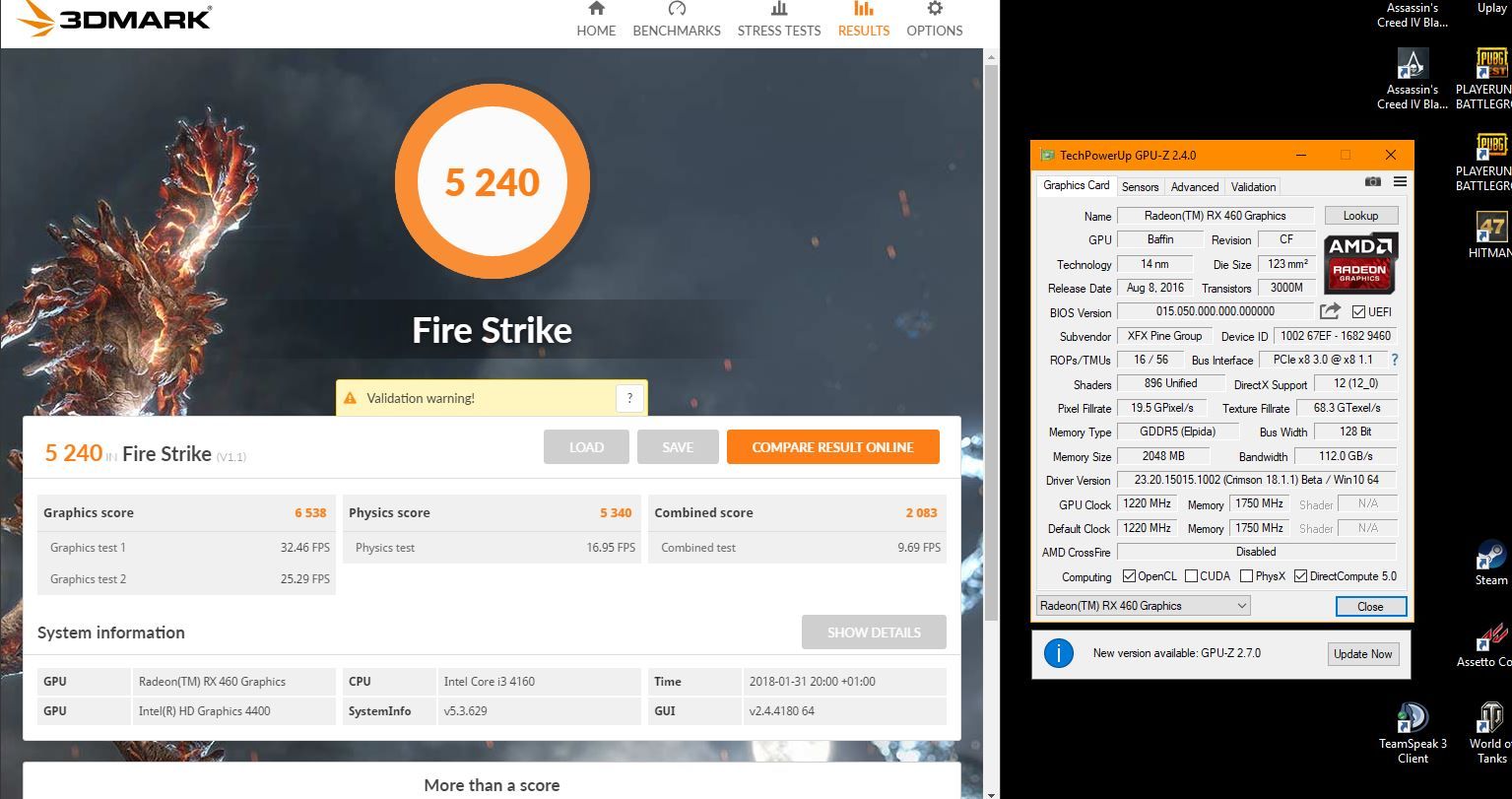Click Graphics score value 6 538
The height and width of the screenshot is (799, 1512).
click(x=310, y=512)
